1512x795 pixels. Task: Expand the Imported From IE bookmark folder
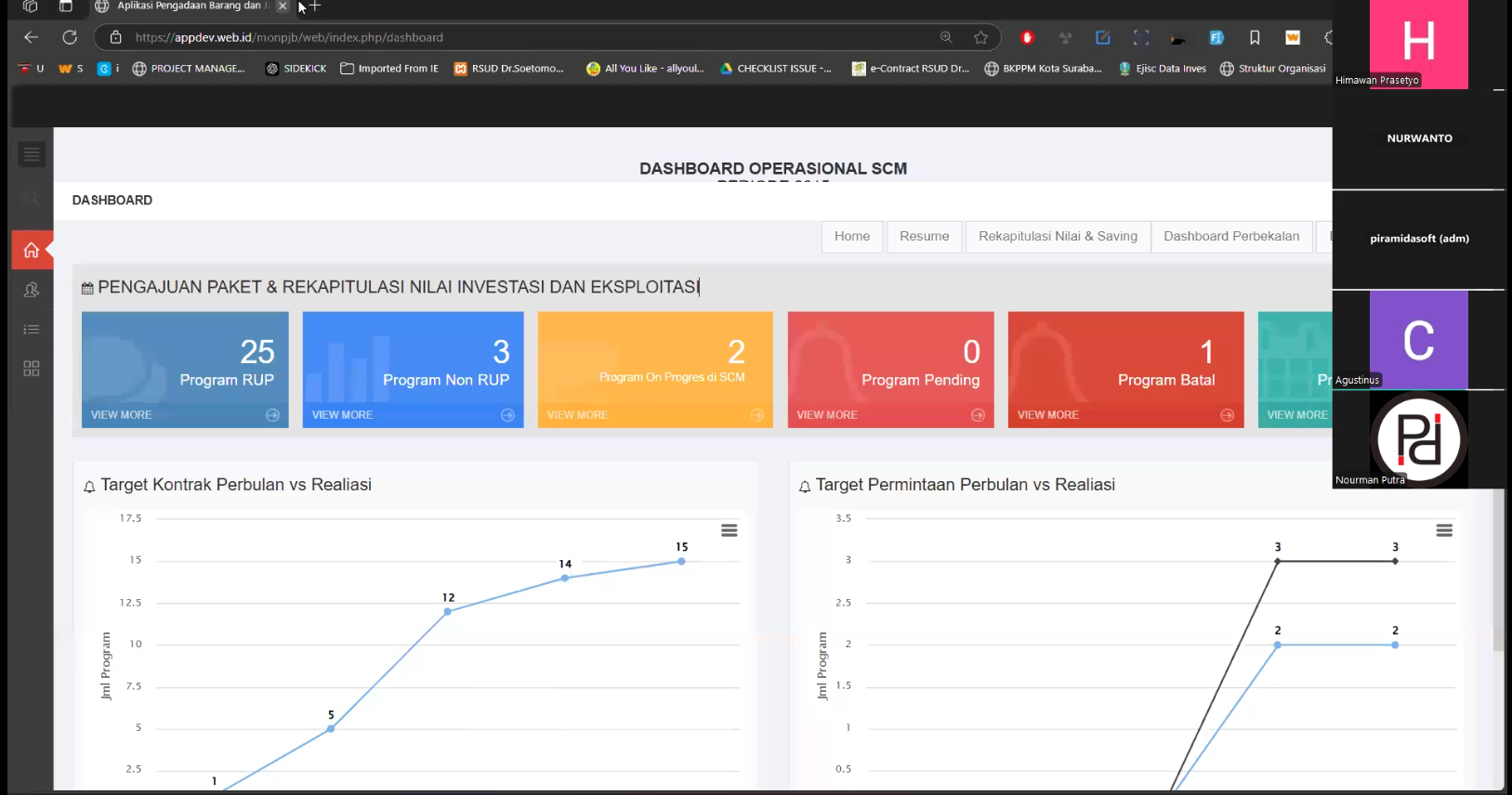pos(389,69)
